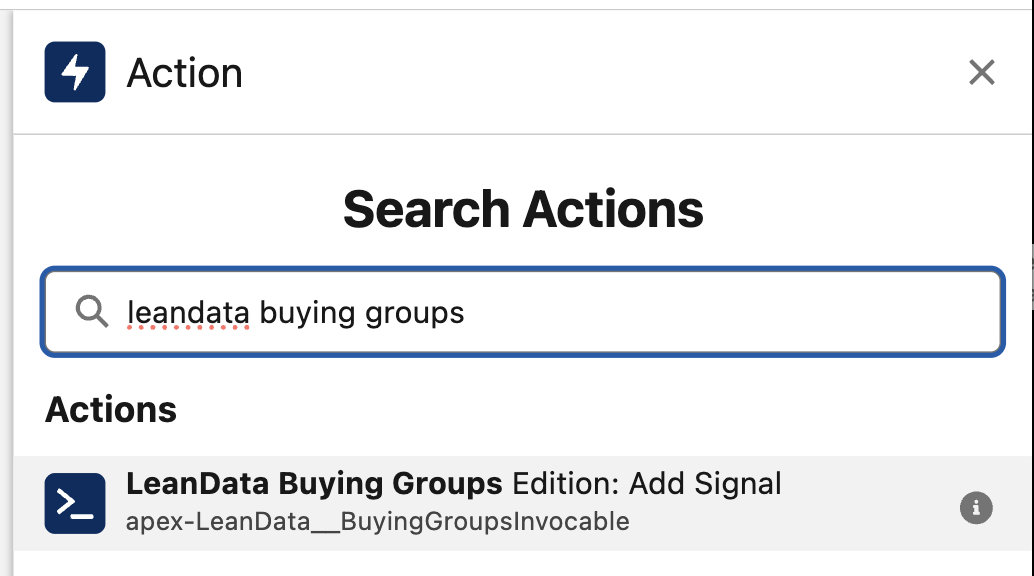Click the lightning bolt Action icon
Screen dimensions: 1034x576
(75, 72)
